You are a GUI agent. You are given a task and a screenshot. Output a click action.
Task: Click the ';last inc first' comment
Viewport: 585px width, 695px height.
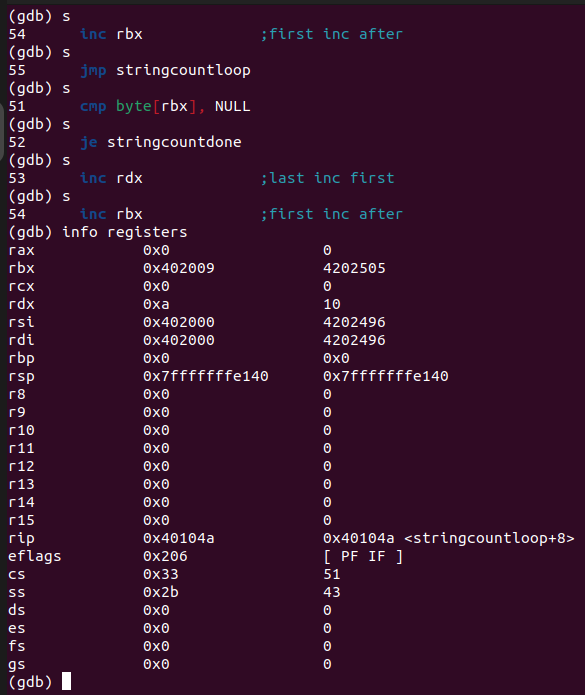[x=327, y=178]
